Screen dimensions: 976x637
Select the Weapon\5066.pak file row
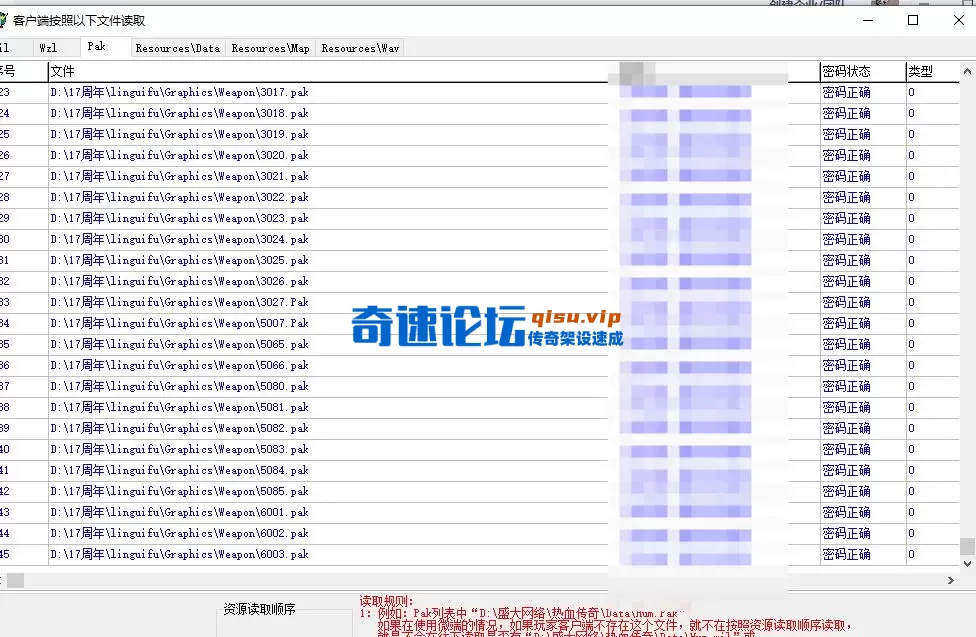pyautogui.click(x=479, y=366)
